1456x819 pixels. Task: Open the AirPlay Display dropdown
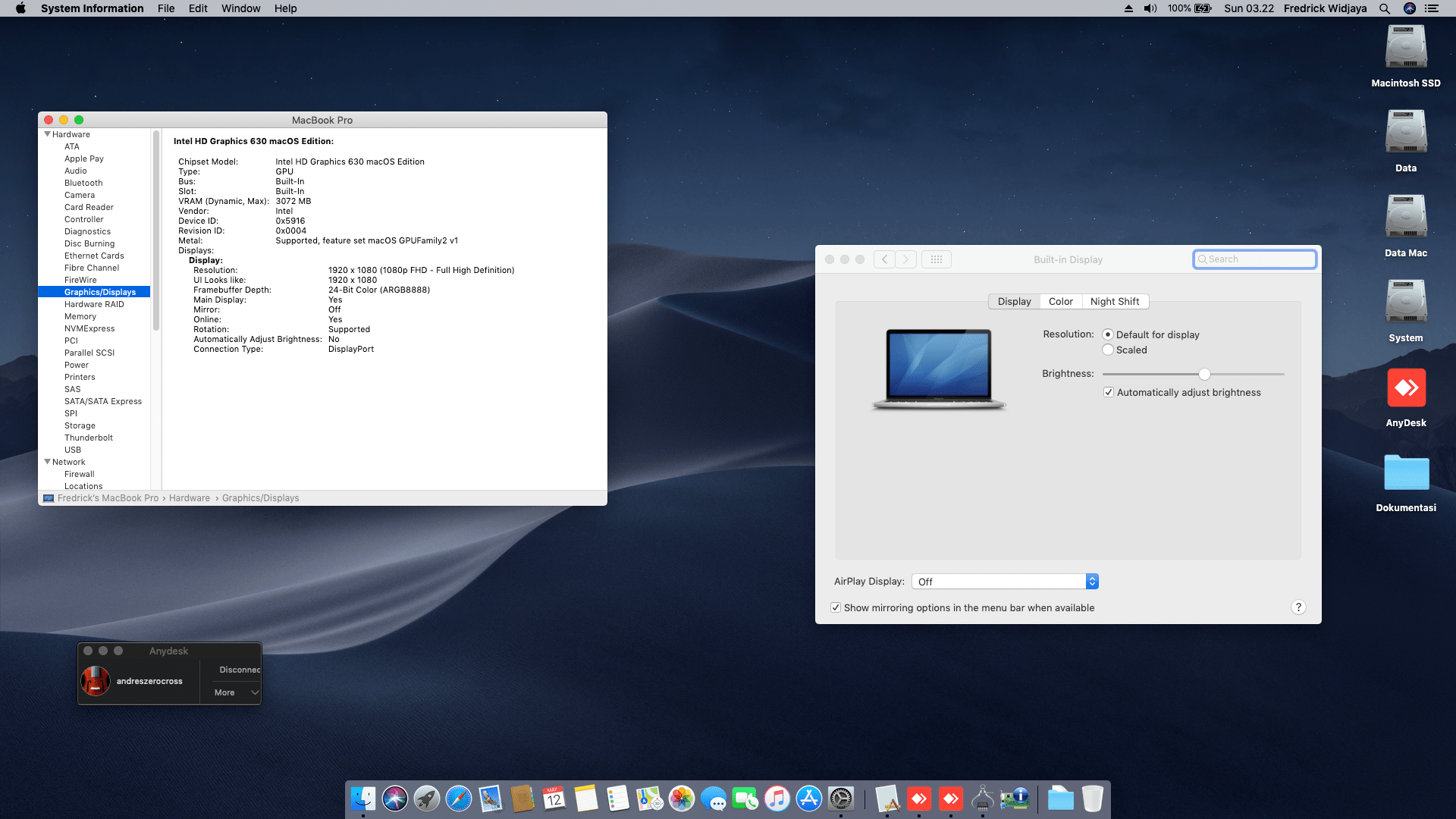[x=1091, y=581]
